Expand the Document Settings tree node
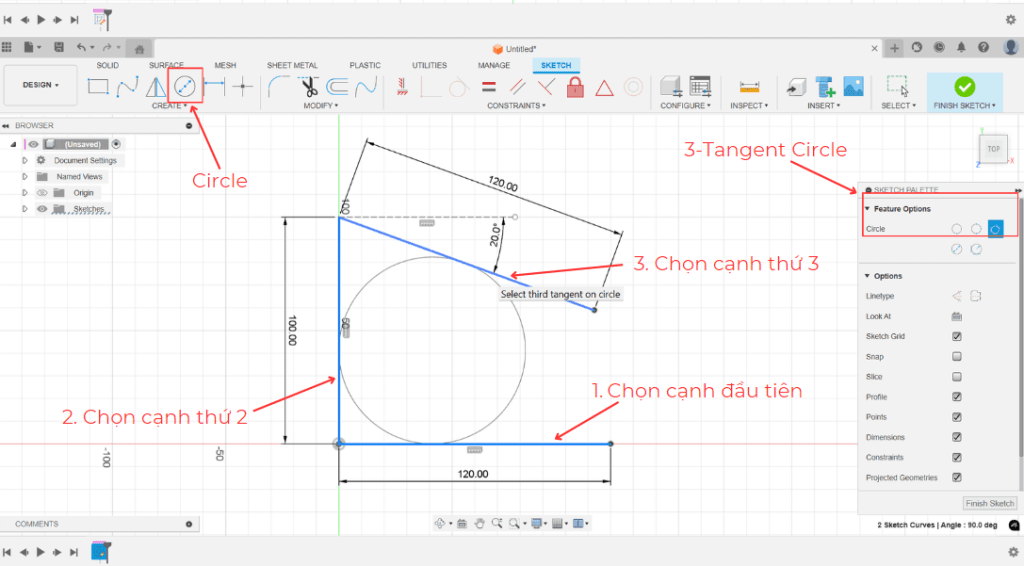 [x=24, y=160]
